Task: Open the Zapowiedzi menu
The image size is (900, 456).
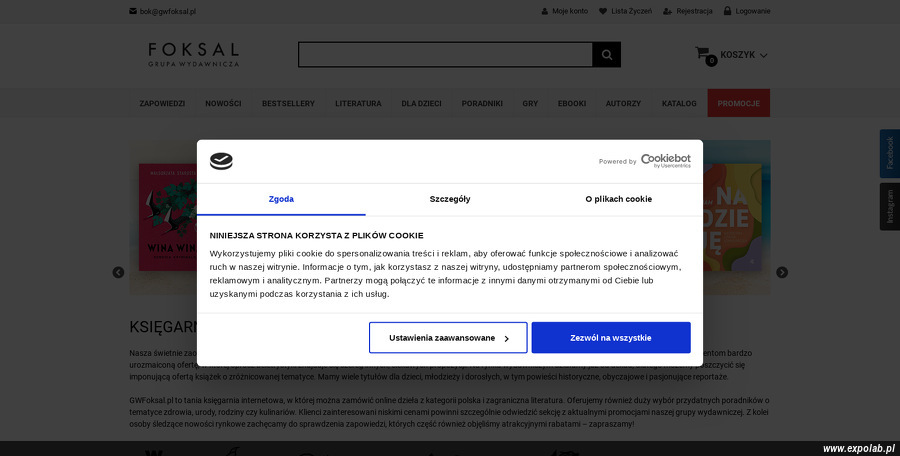Action: point(162,103)
